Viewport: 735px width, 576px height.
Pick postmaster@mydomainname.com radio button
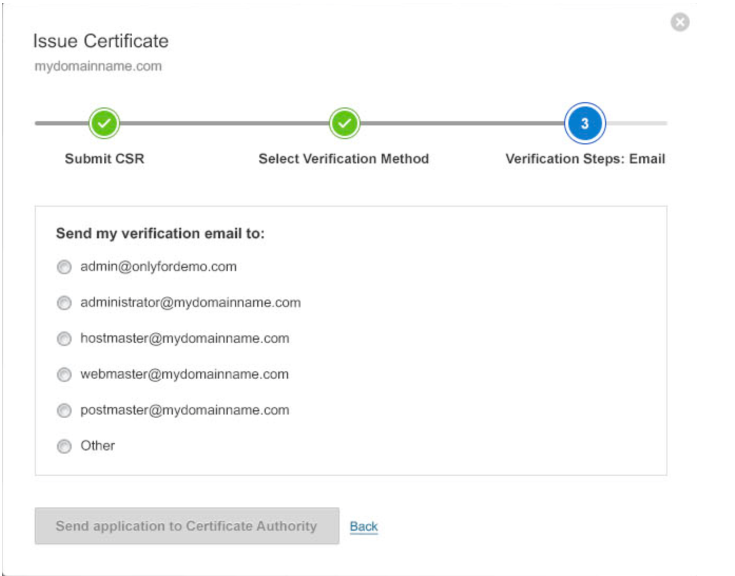64,411
